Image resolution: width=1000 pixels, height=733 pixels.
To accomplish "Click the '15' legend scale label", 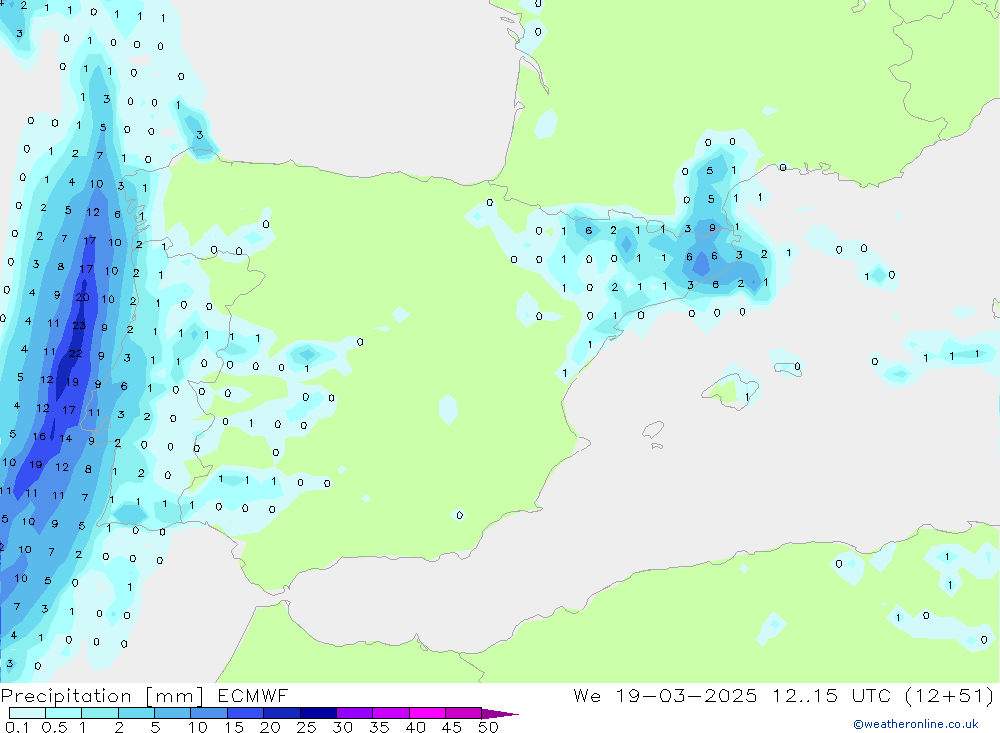I will point(234,727).
